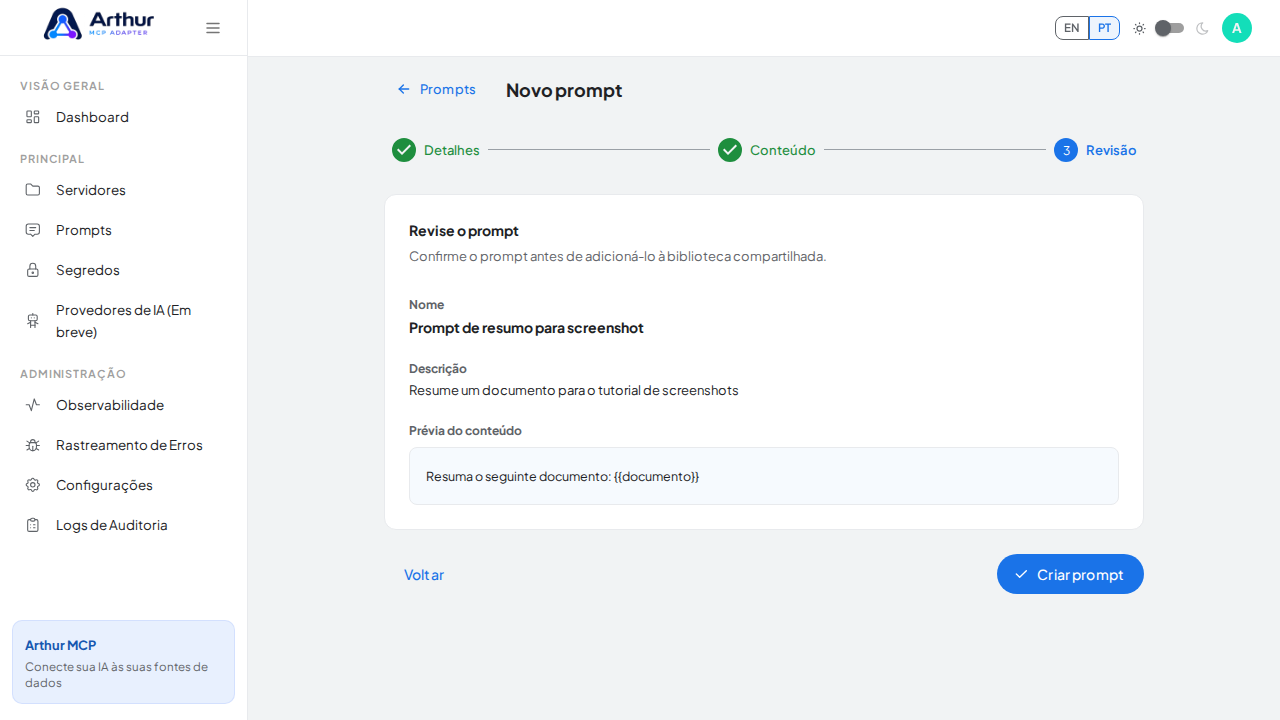Image resolution: width=1280 pixels, height=720 pixels.
Task: Open Servidores in sidebar
Action: (123, 190)
